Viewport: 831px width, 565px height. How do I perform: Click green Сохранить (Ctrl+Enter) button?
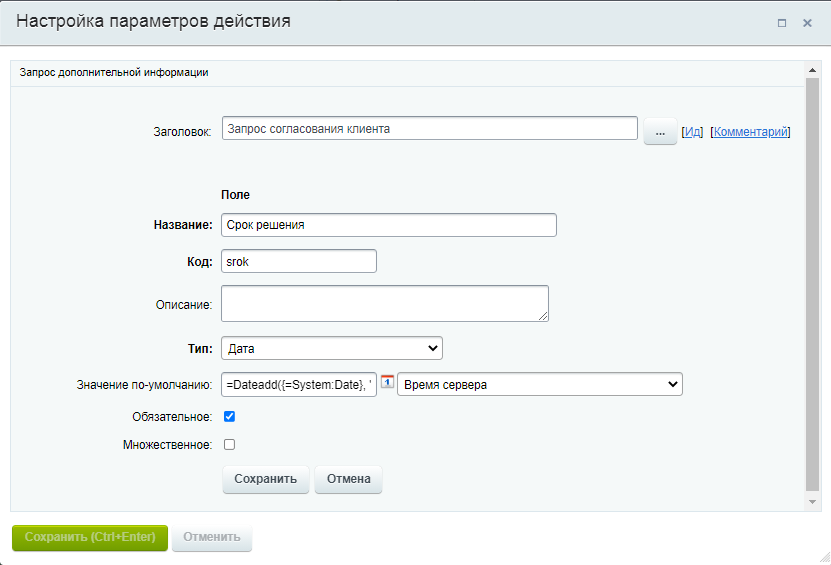coord(90,537)
